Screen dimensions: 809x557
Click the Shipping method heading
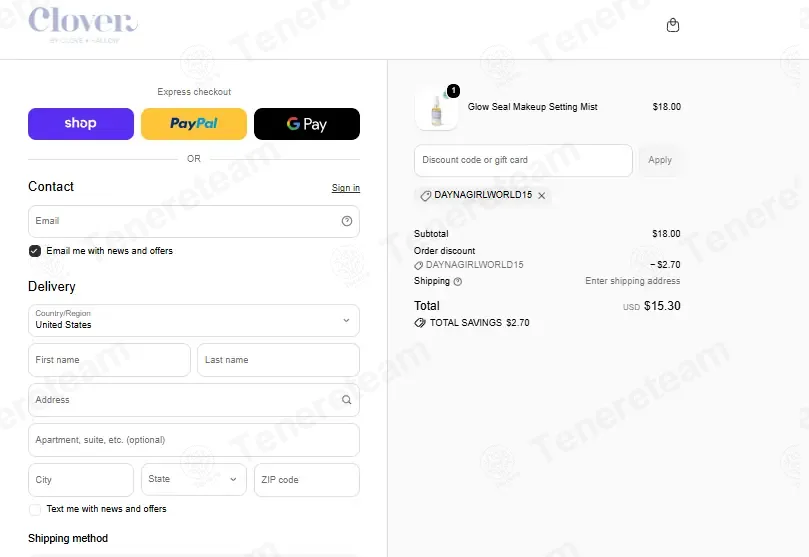[x=68, y=538]
